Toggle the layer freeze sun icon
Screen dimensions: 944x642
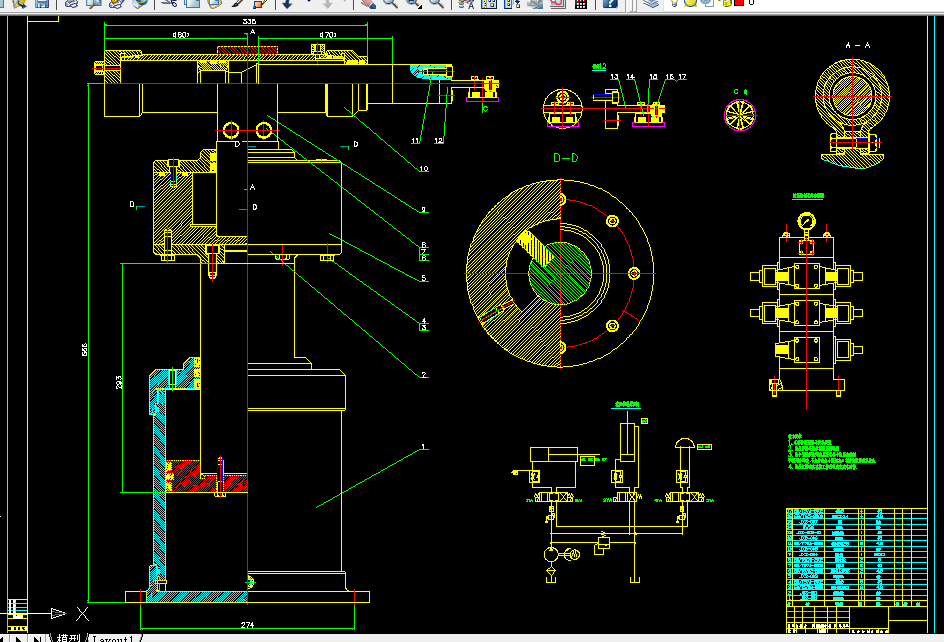pyautogui.click(x=690, y=2)
